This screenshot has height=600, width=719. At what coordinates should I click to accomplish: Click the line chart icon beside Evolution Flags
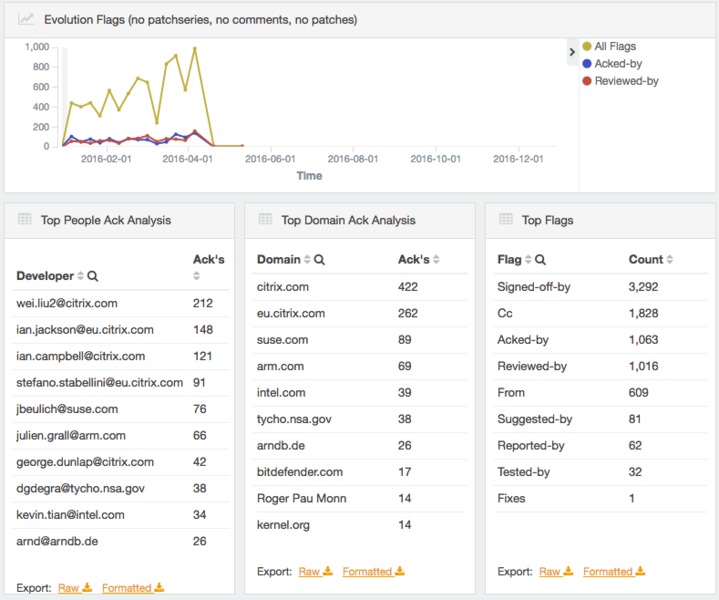point(26,19)
